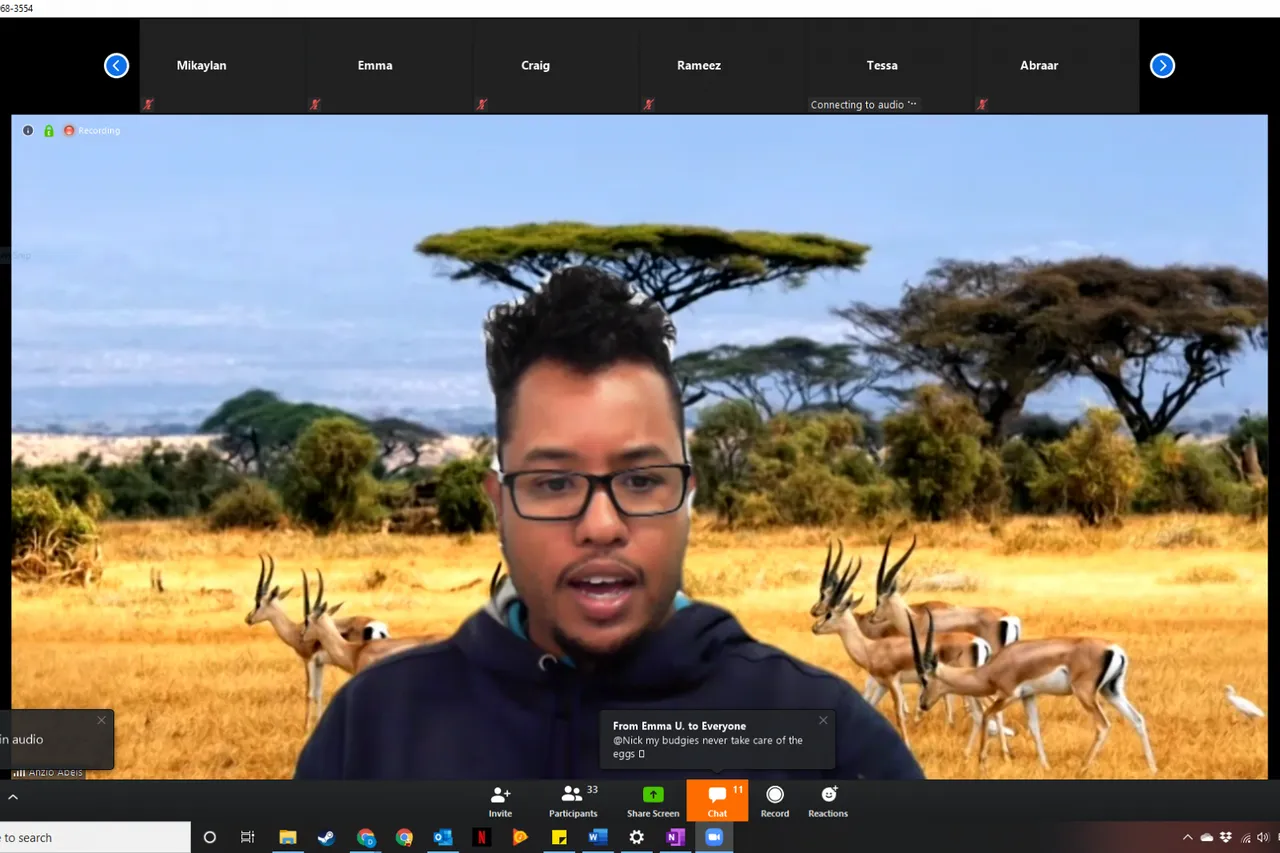Select Tessa's participant thumbnail
Screen dimensions: 1280x853
click(882, 66)
